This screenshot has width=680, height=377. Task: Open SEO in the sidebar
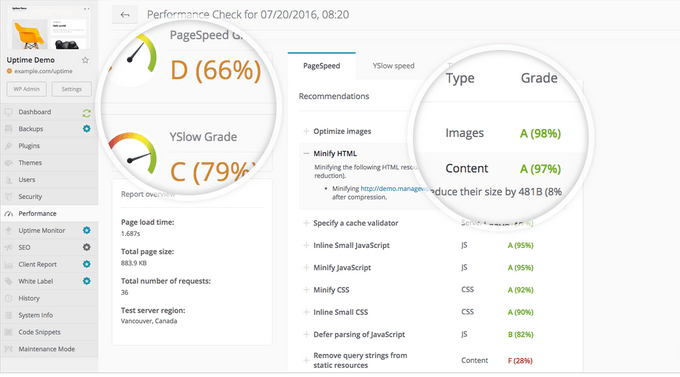click(x=49, y=247)
